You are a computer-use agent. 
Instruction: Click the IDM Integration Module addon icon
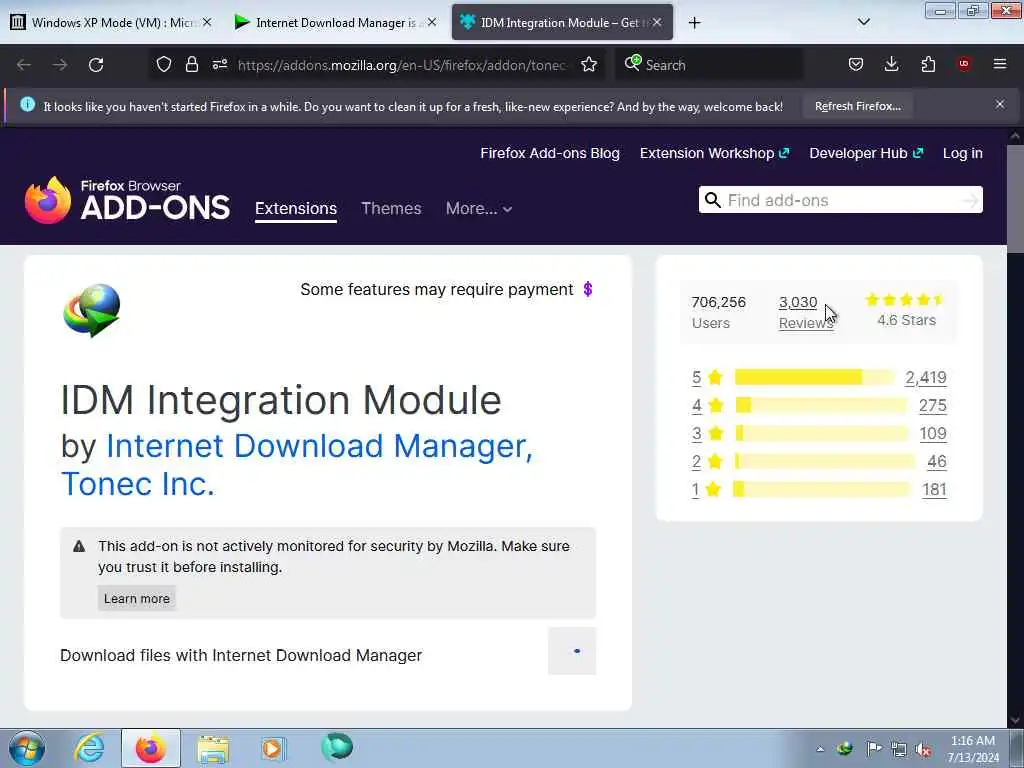click(x=92, y=310)
